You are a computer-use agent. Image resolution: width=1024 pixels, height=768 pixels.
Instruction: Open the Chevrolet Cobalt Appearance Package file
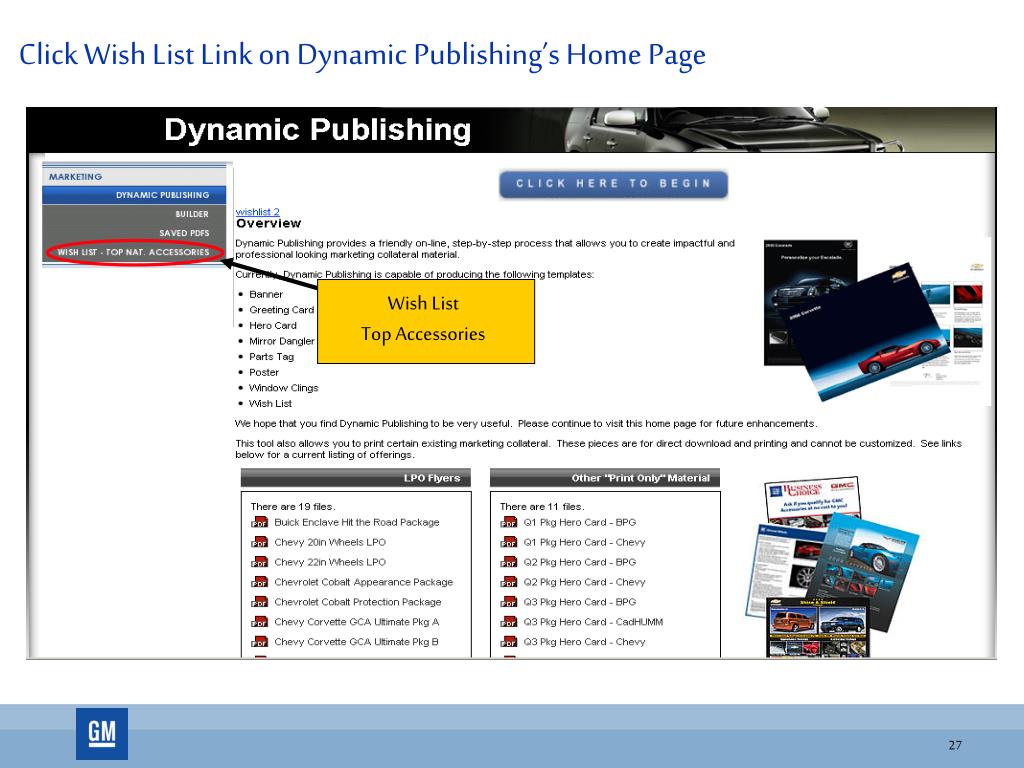click(x=364, y=583)
